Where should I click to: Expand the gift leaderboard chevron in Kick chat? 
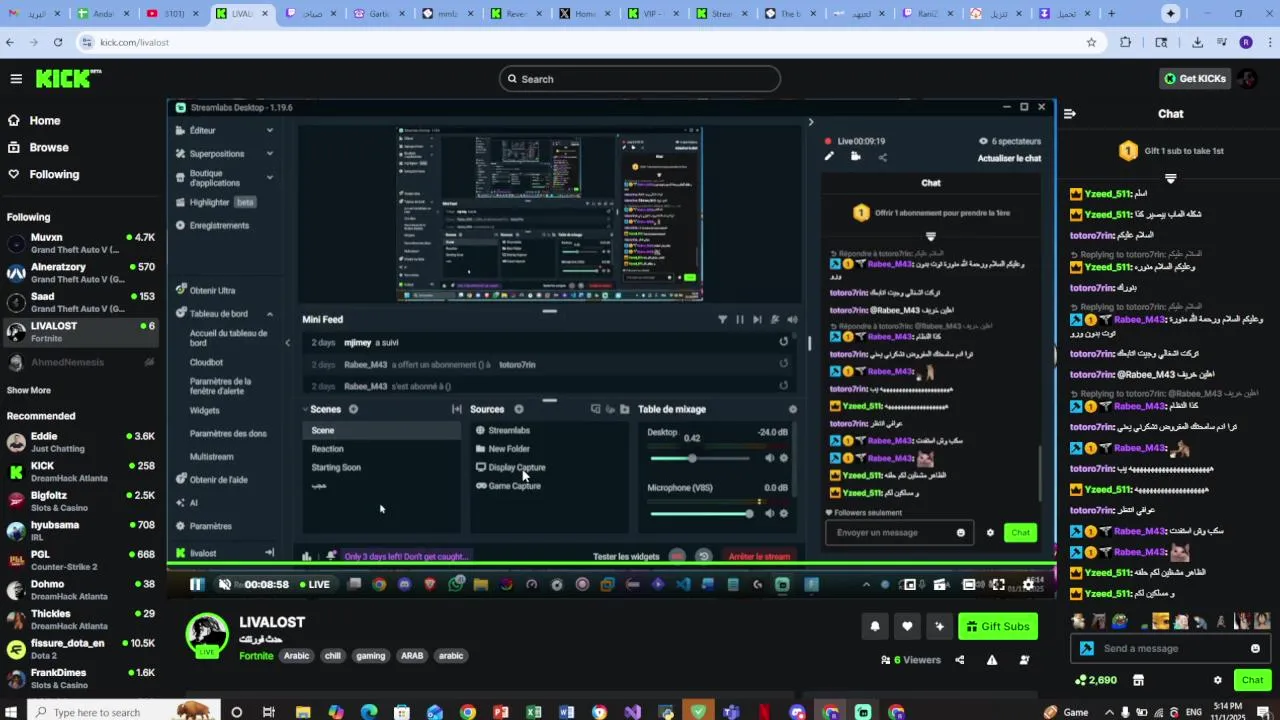[x=1171, y=179]
